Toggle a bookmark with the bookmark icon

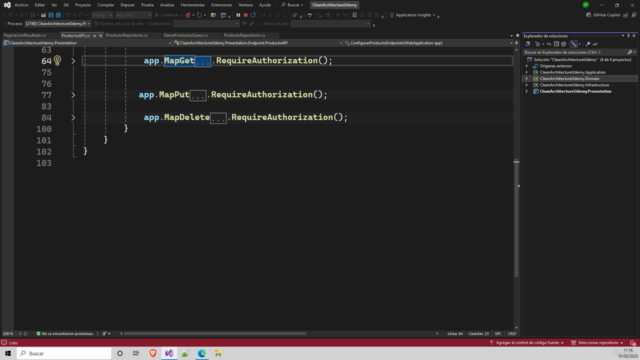pyautogui.click(x=354, y=15)
